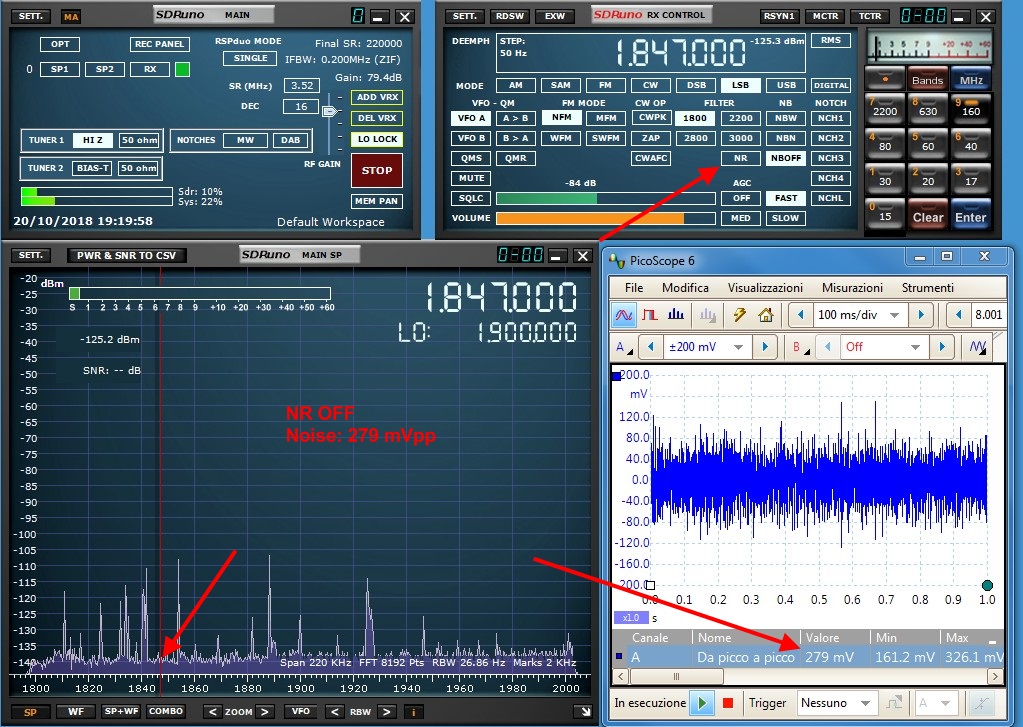Image resolution: width=1023 pixels, height=727 pixels.
Task: Click PWR & SNR TO CSV button
Action: coord(127,255)
